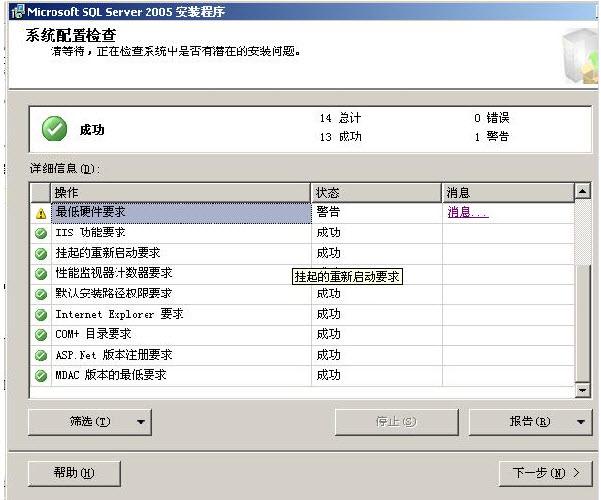601x500 pixels.
Task: Click the 14 总计 summary text
Action: click(x=340, y=118)
